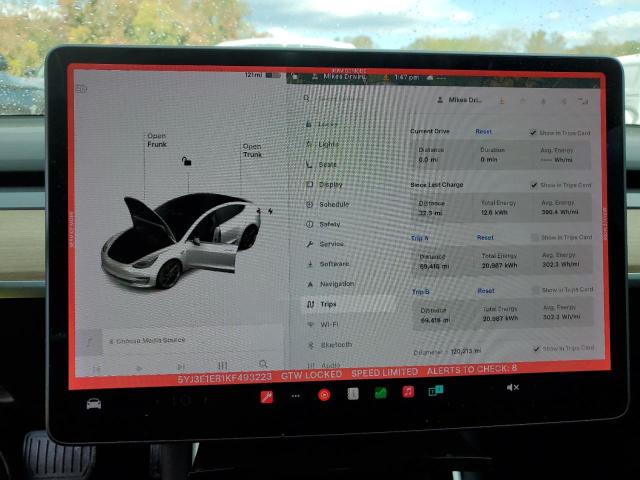Enable Trip A Show in Trips Card
The height and width of the screenshot is (480, 640).
click(x=534, y=237)
